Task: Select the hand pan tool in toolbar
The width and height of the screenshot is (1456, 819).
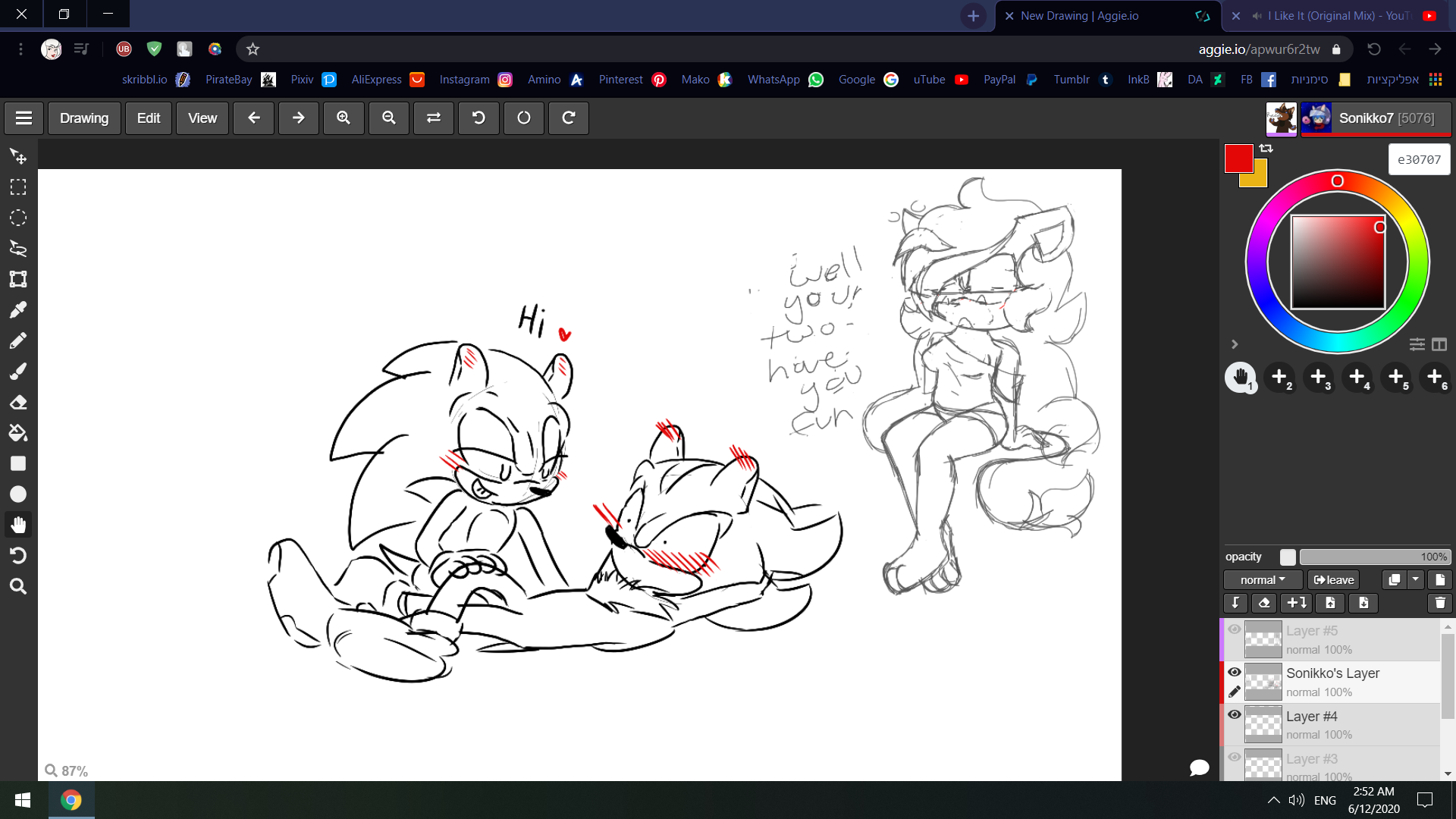Action: [x=18, y=525]
